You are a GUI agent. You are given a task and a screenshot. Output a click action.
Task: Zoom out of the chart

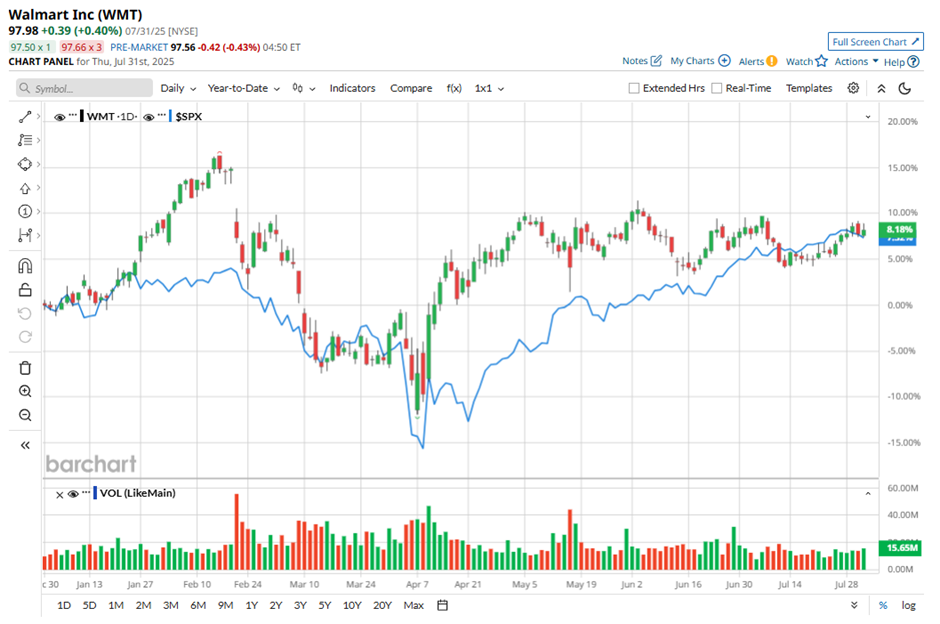pos(25,415)
